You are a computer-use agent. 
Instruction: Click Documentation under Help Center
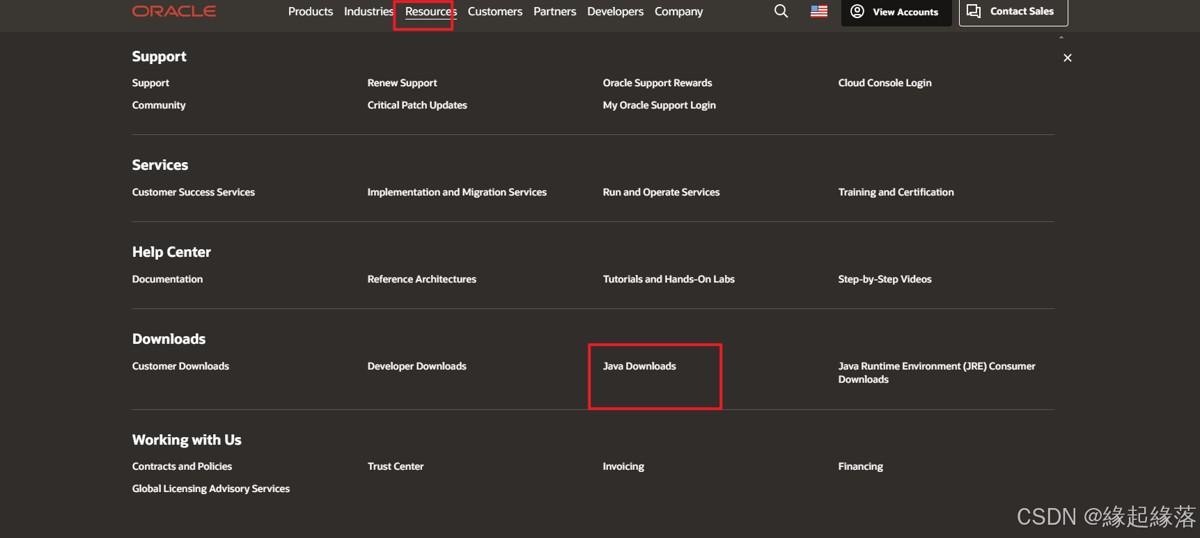point(167,279)
